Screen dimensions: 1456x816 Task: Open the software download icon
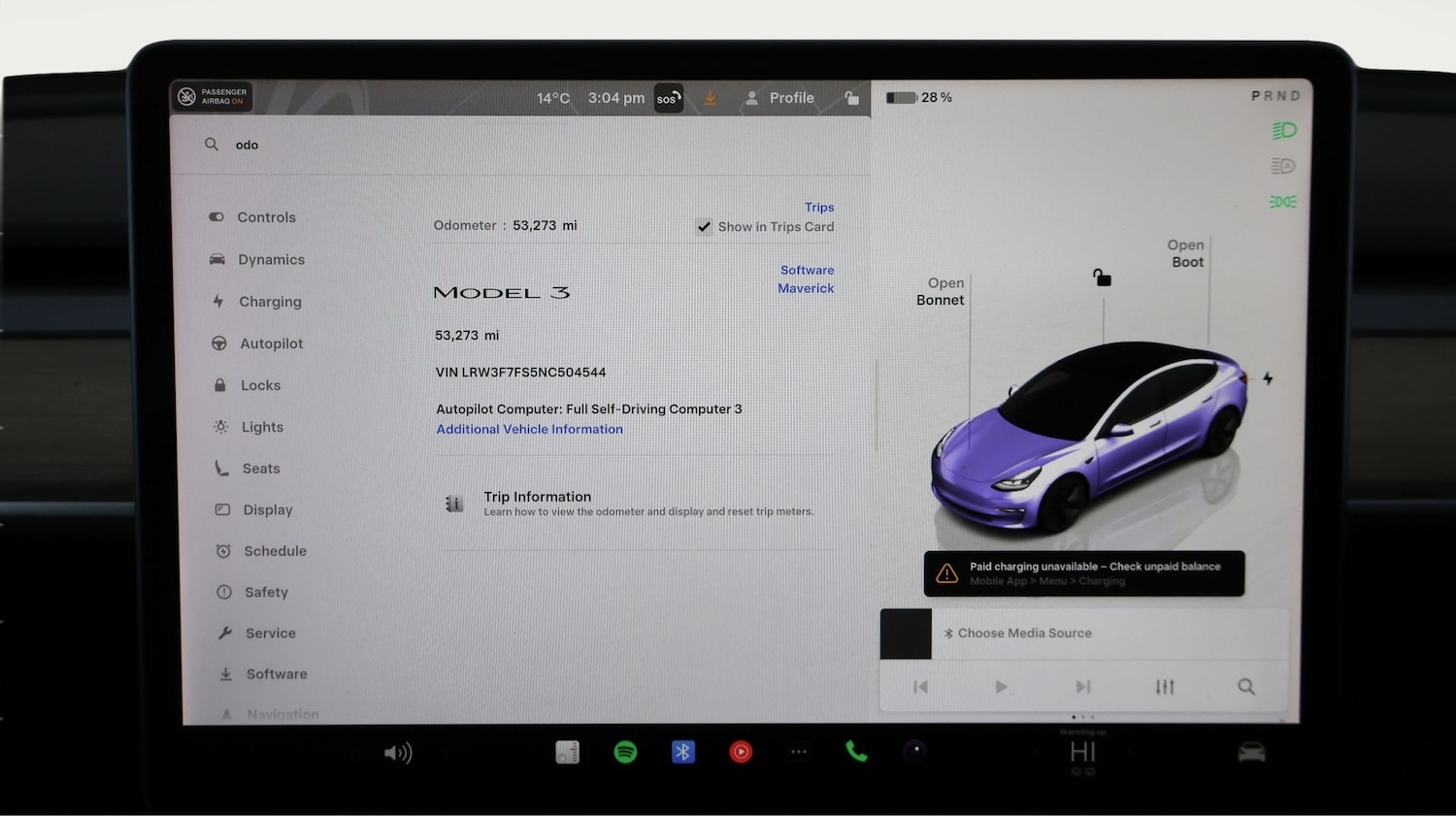[x=710, y=98]
